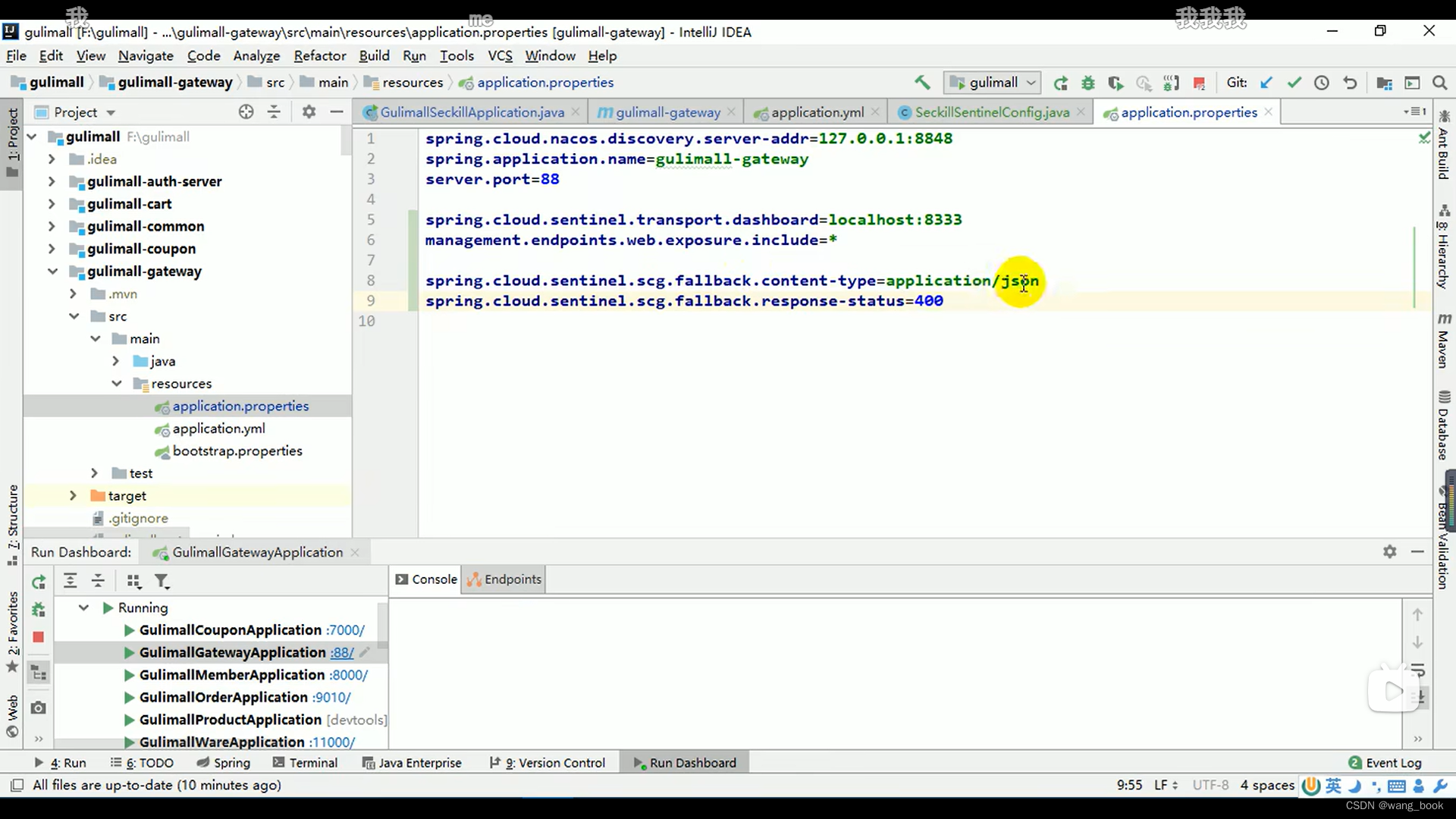Click the filter icon in Run Dashboard toolbar

[162, 582]
